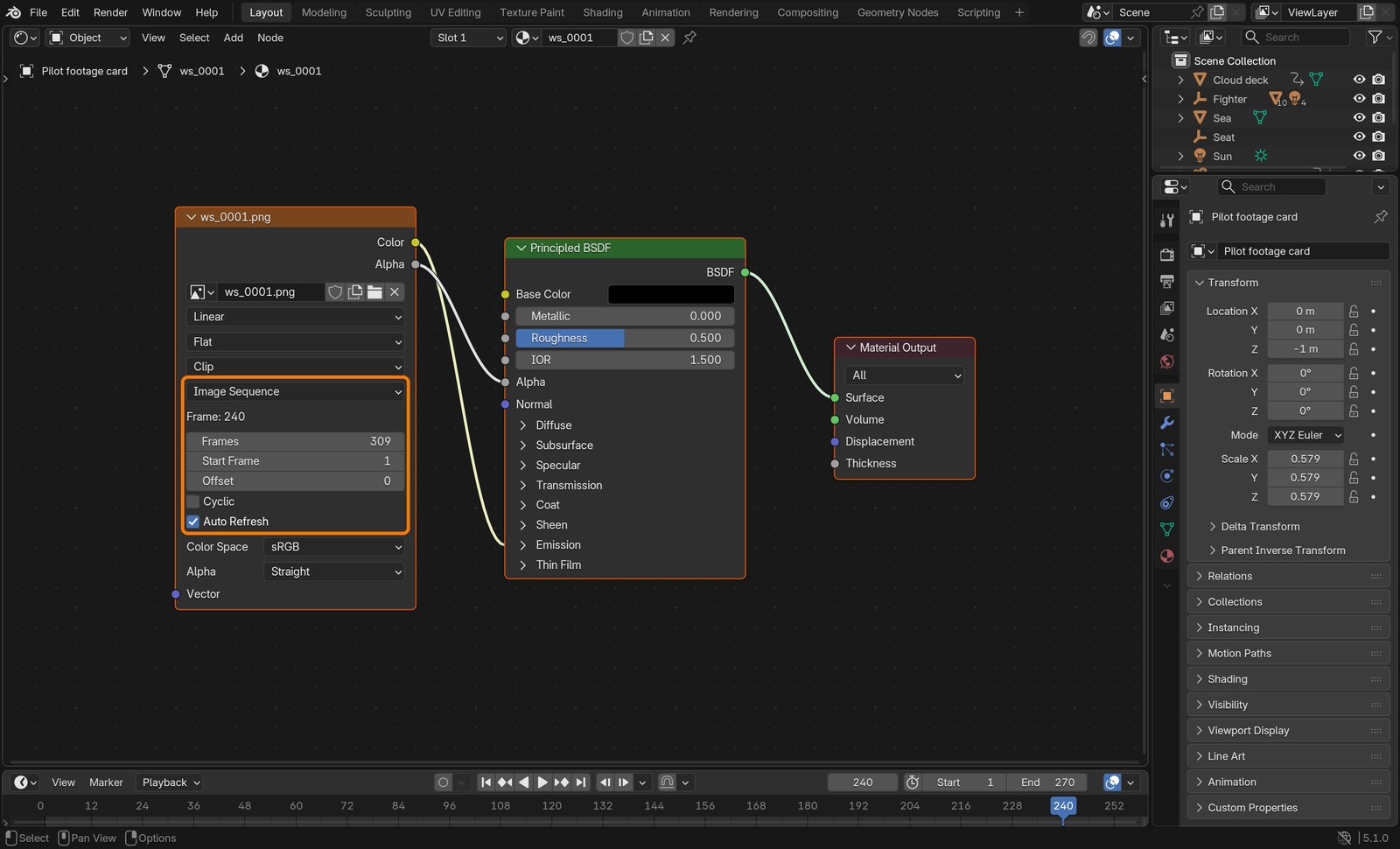Click the Base Color black swatch
The image size is (1400, 849).
tap(671, 295)
